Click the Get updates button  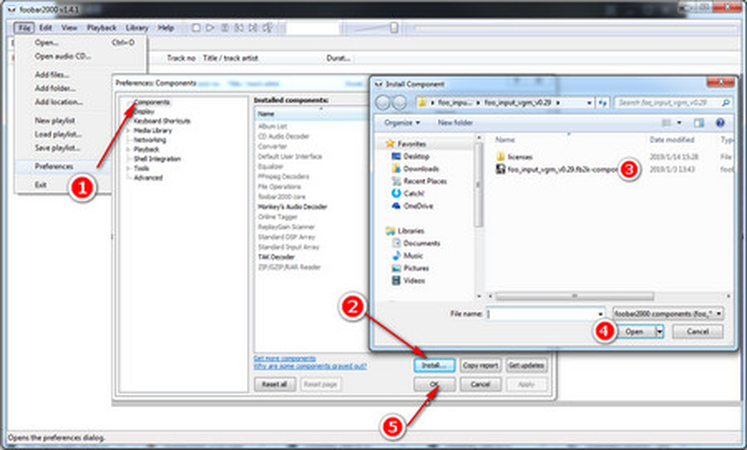526,365
